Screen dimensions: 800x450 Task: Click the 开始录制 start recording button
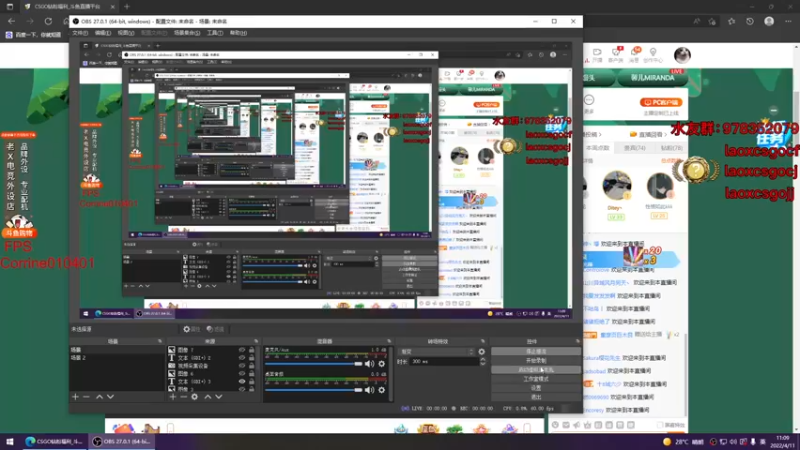536,361
